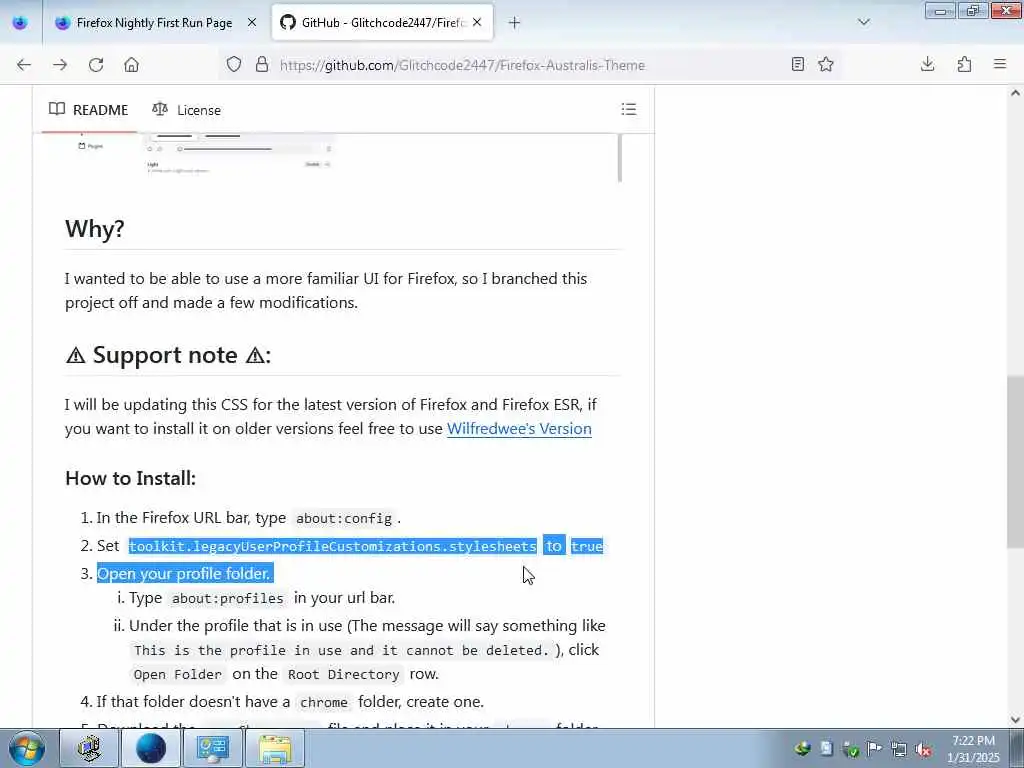Click the 7:22 PM taskbar clock

click(x=974, y=749)
